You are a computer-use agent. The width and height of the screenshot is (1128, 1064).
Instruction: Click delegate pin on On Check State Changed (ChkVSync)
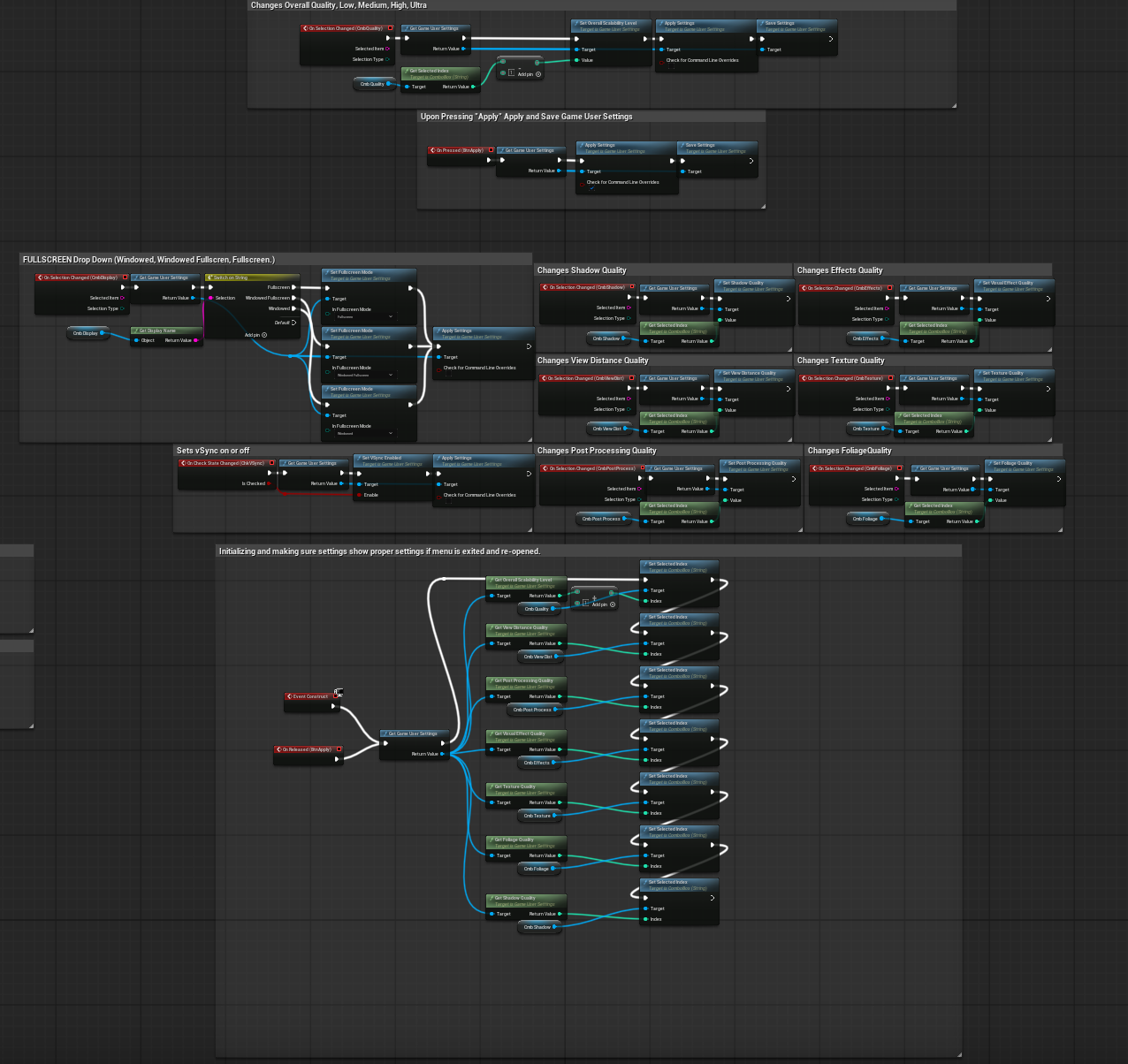[x=272, y=463]
